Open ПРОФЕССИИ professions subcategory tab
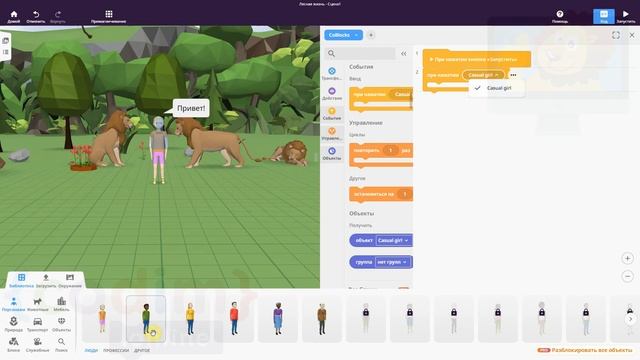This screenshot has height=360, width=640. pos(116,350)
